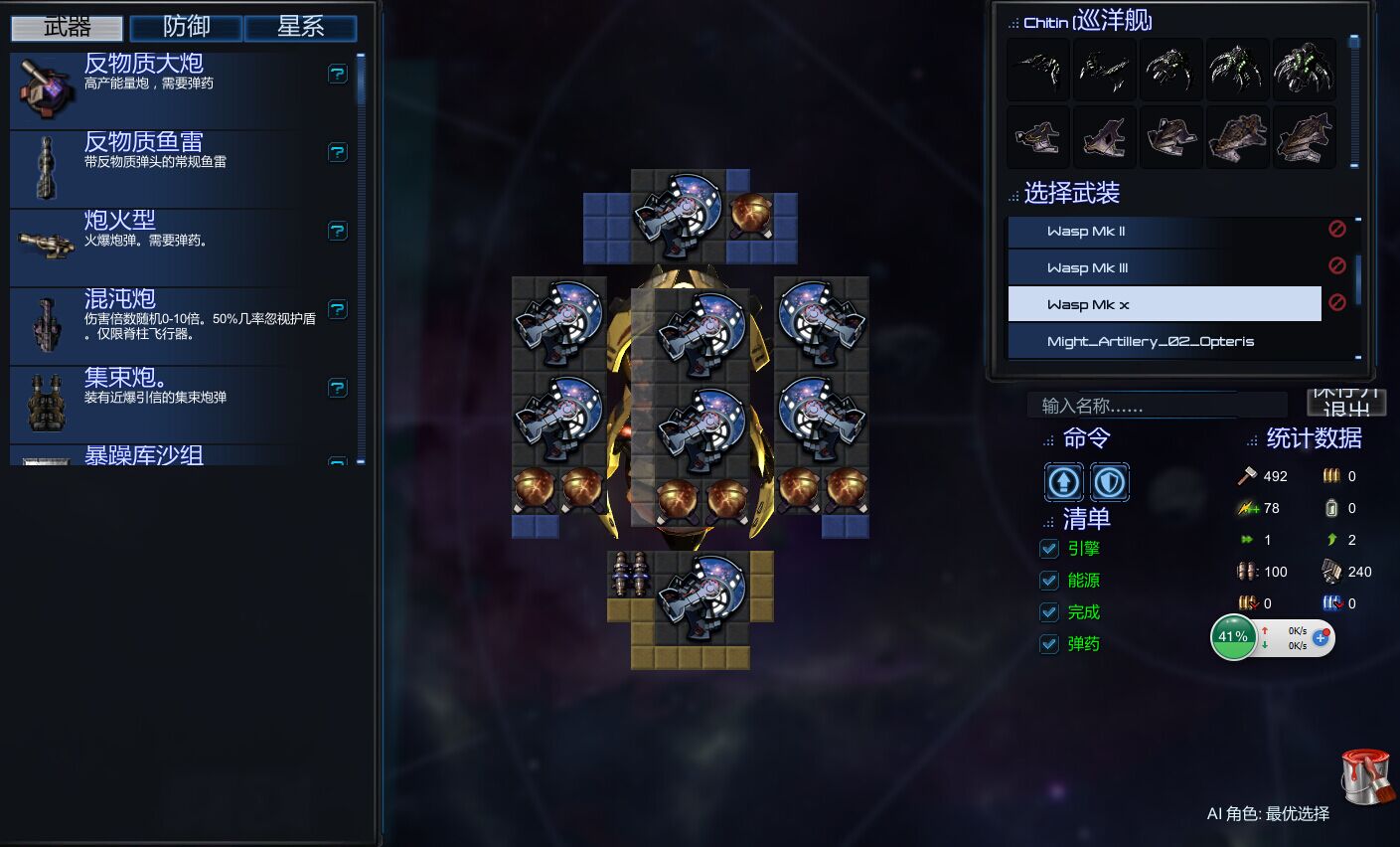This screenshot has width=1400, height=847.
Task: Select the first Chitin ship thumbnail
Action: pos(1038,70)
